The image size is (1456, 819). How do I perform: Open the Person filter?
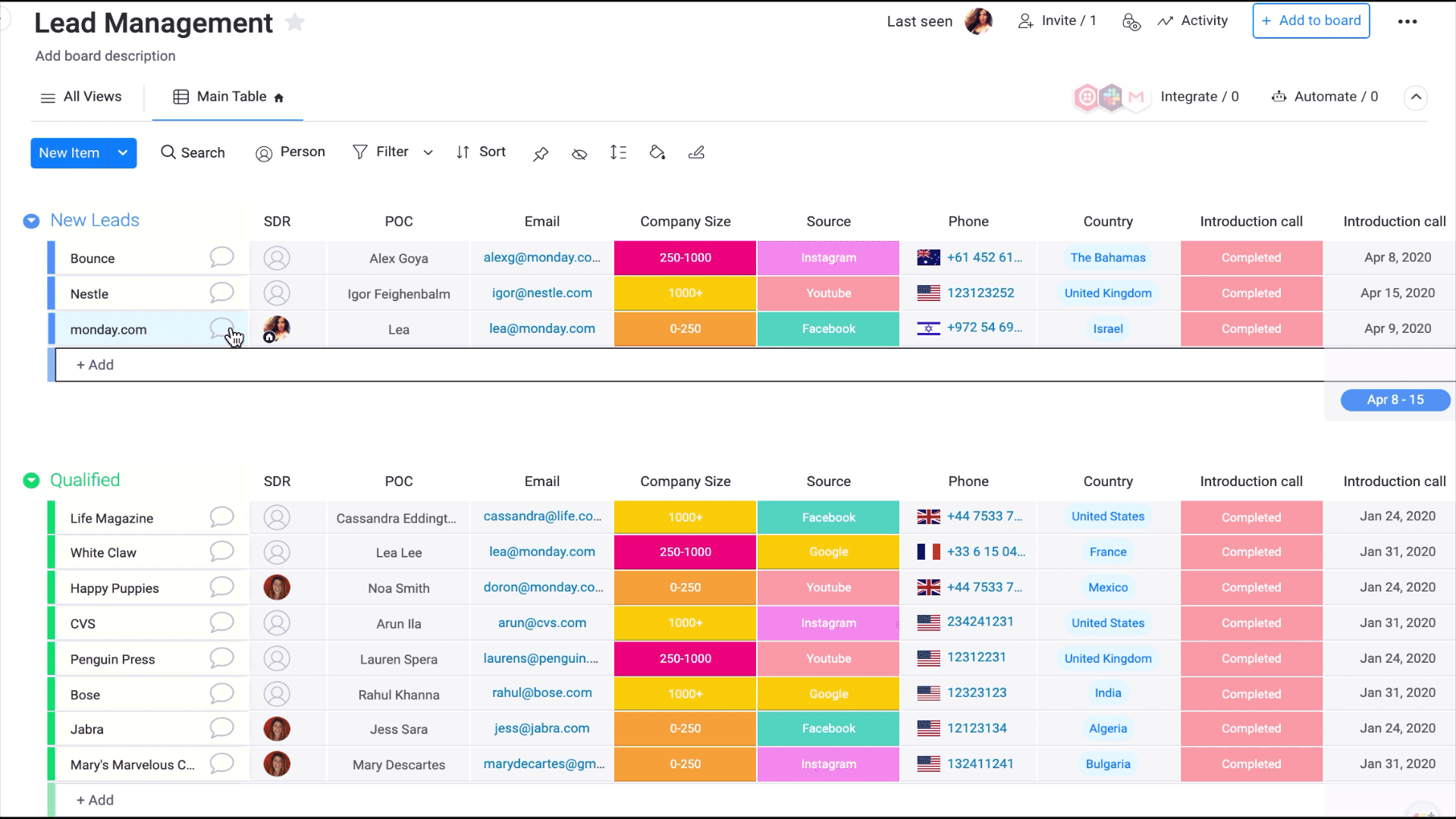click(x=290, y=152)
